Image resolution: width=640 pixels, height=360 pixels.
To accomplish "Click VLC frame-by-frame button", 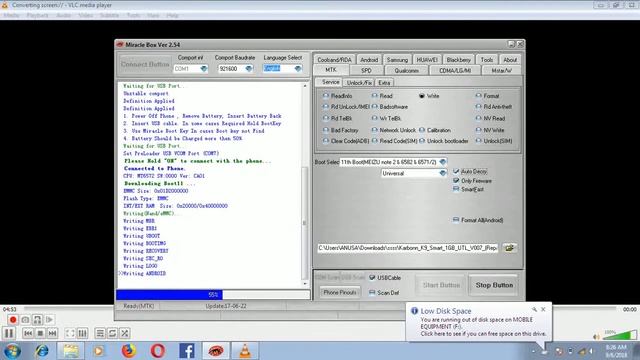I will [x=50, y=320].
